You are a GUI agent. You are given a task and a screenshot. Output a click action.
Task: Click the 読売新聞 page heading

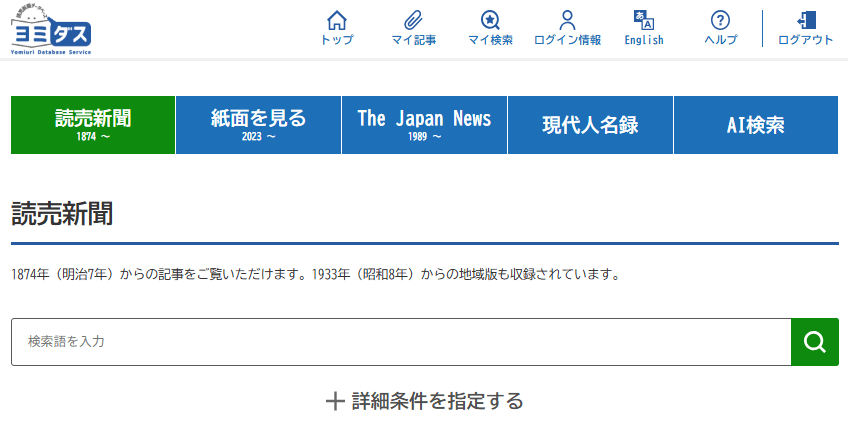pos(62,214)
